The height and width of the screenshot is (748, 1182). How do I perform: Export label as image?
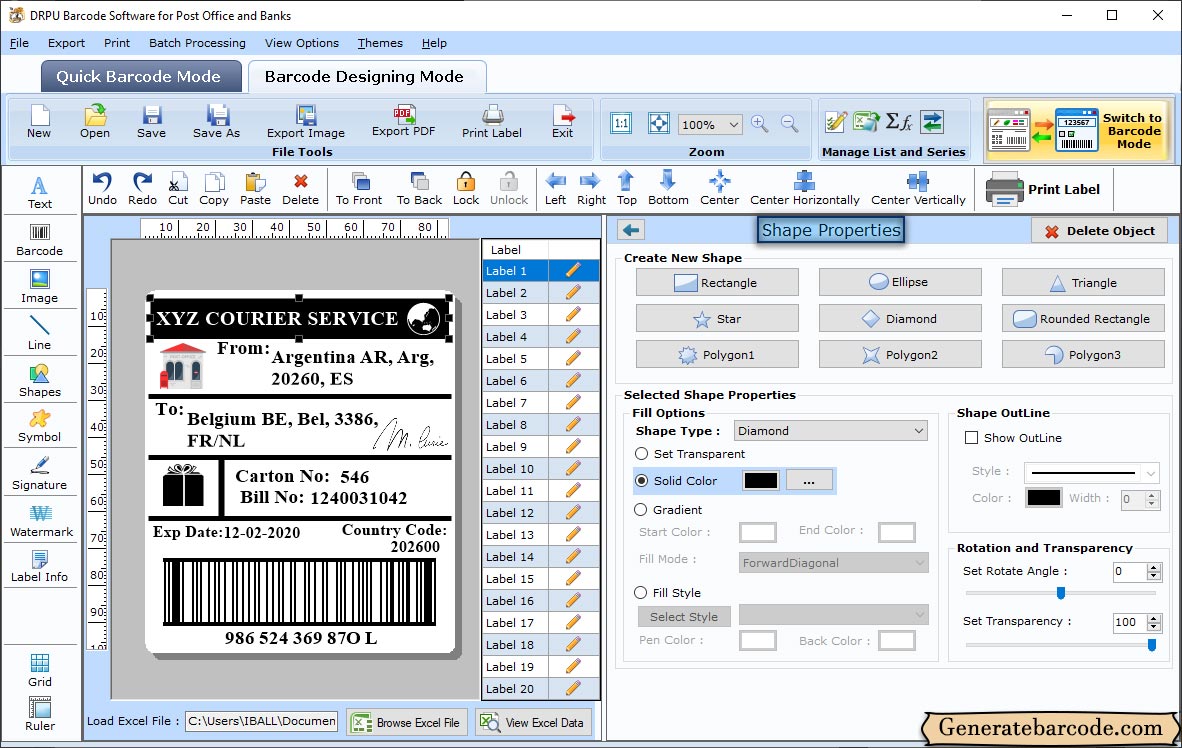point(305,122)
